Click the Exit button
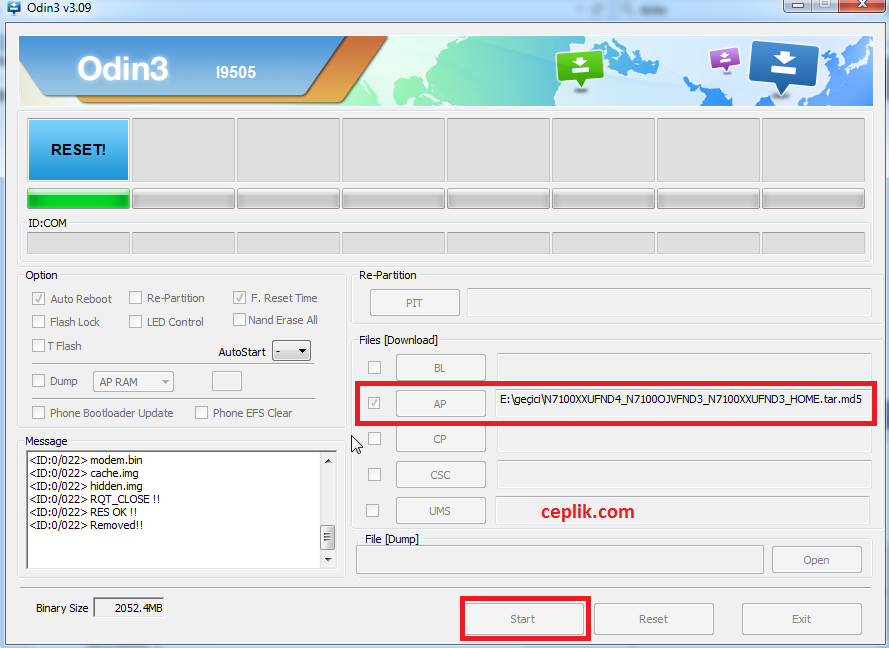The image size is (889, 648). [802, 619]
